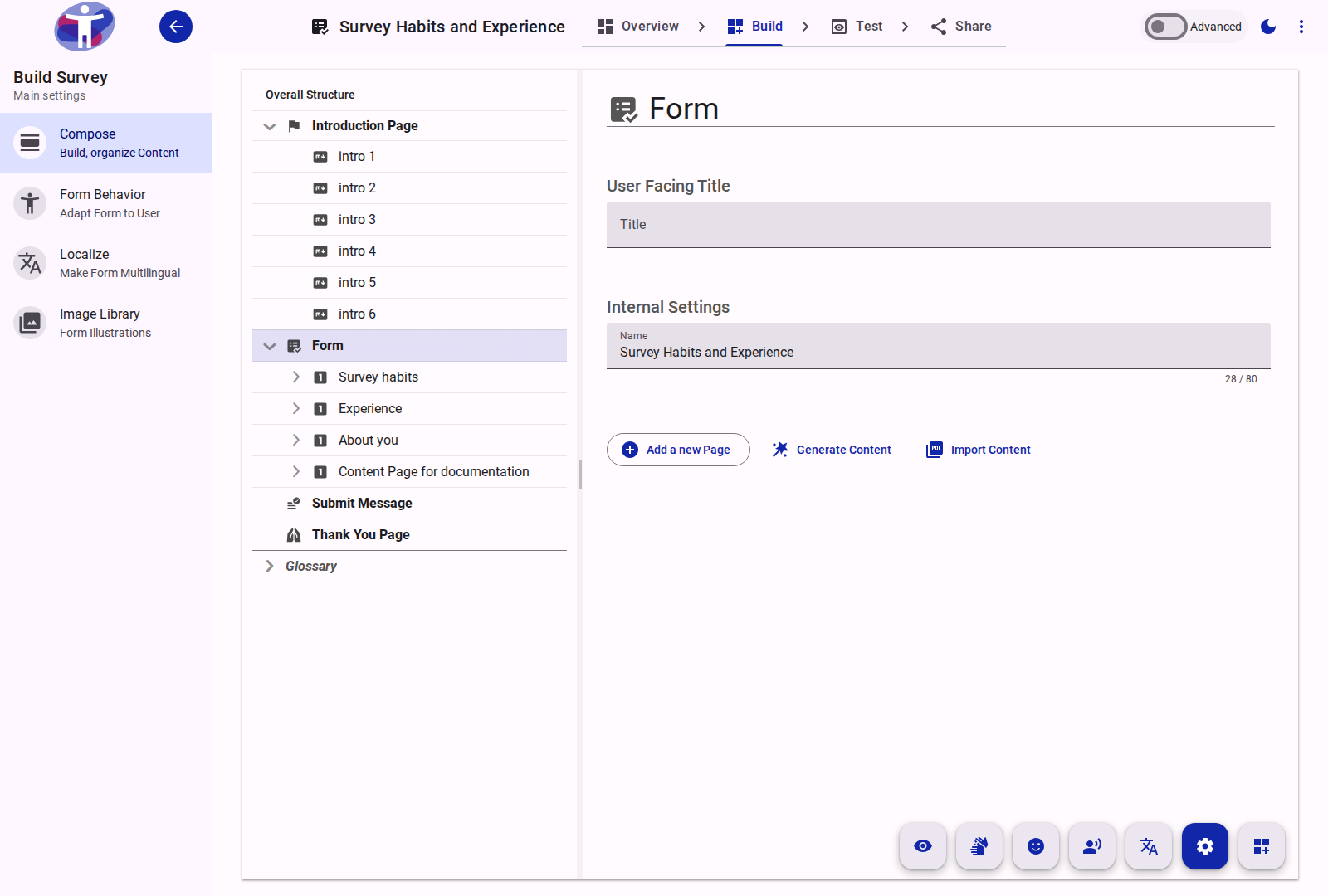Click the blue back arrow button

tap(176, 27)
